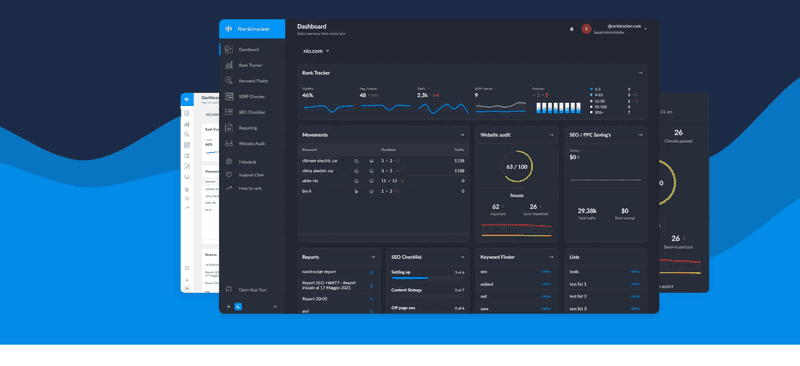Open Rank Tracker via its bar-chart sidebar icon

coord(229,65)
